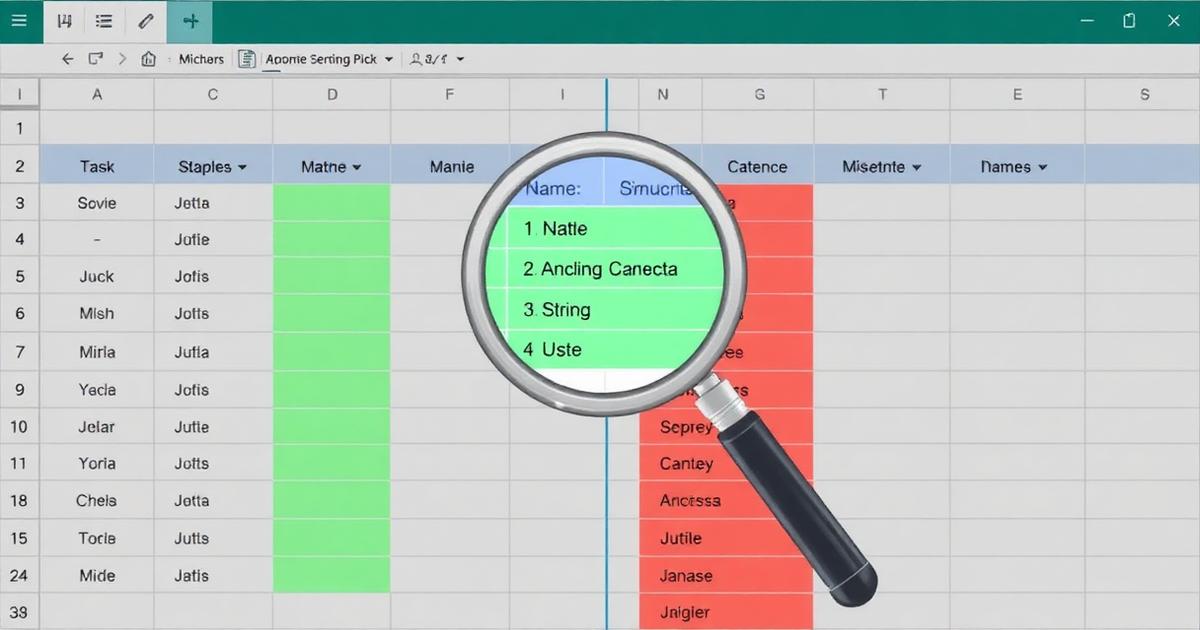Click the pop-out window icon
This screenshot has height=630, width=1200.
(x=96, y=59)
